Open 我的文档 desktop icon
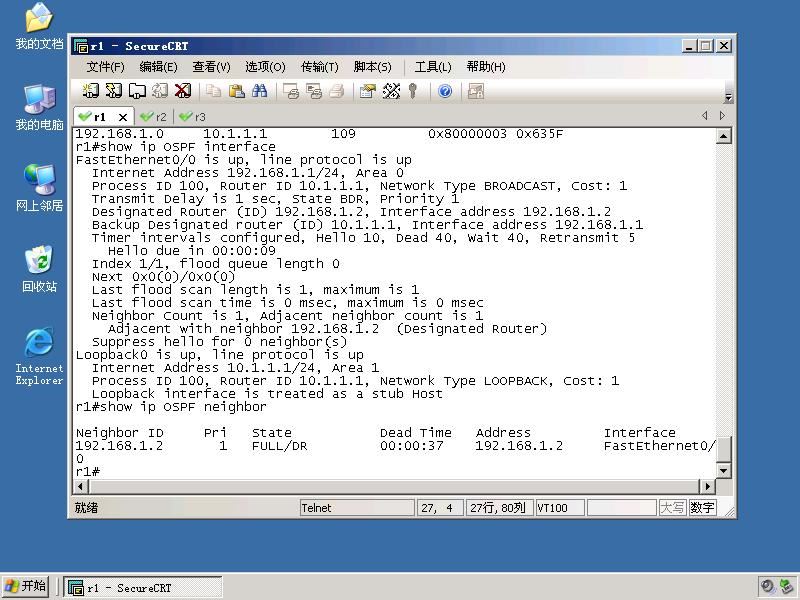The height and width of the screenshot is (600, 800). (x=39, y=26)
